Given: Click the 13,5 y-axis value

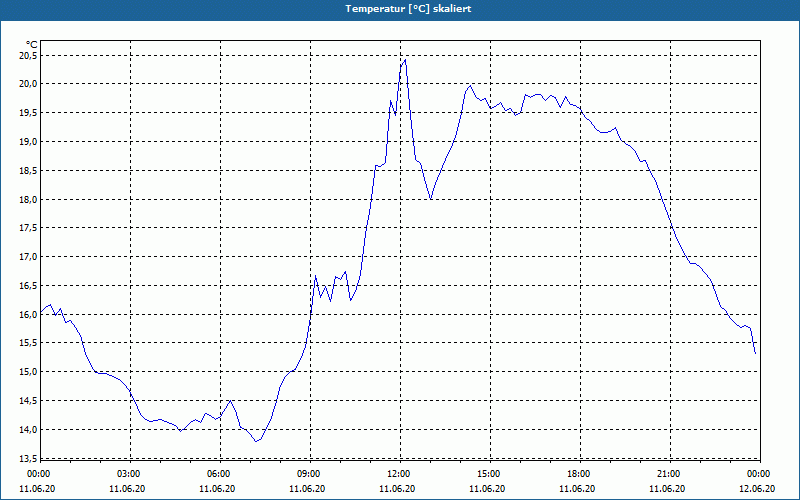Looking at the screenshot, I should click(28, 459).
